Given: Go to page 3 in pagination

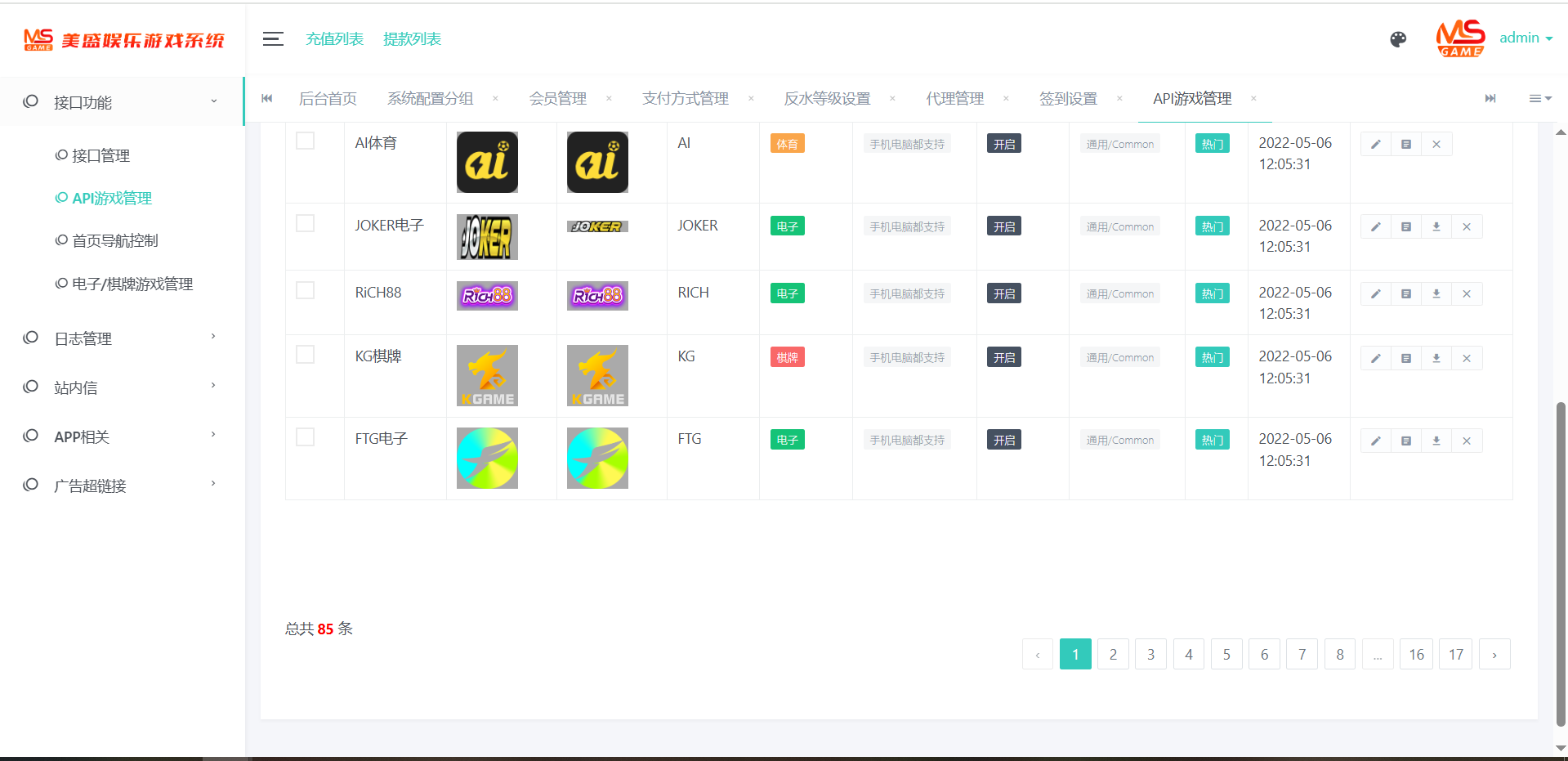Looking at the screenshot, I should [x=1150, y=654].
